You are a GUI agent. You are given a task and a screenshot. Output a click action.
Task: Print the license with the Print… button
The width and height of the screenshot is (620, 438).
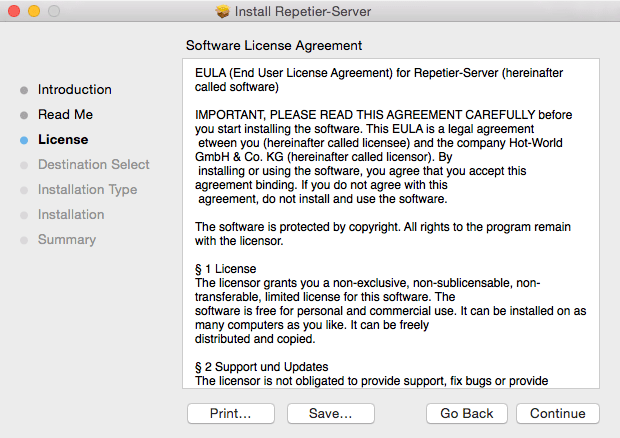click(230, 414)
